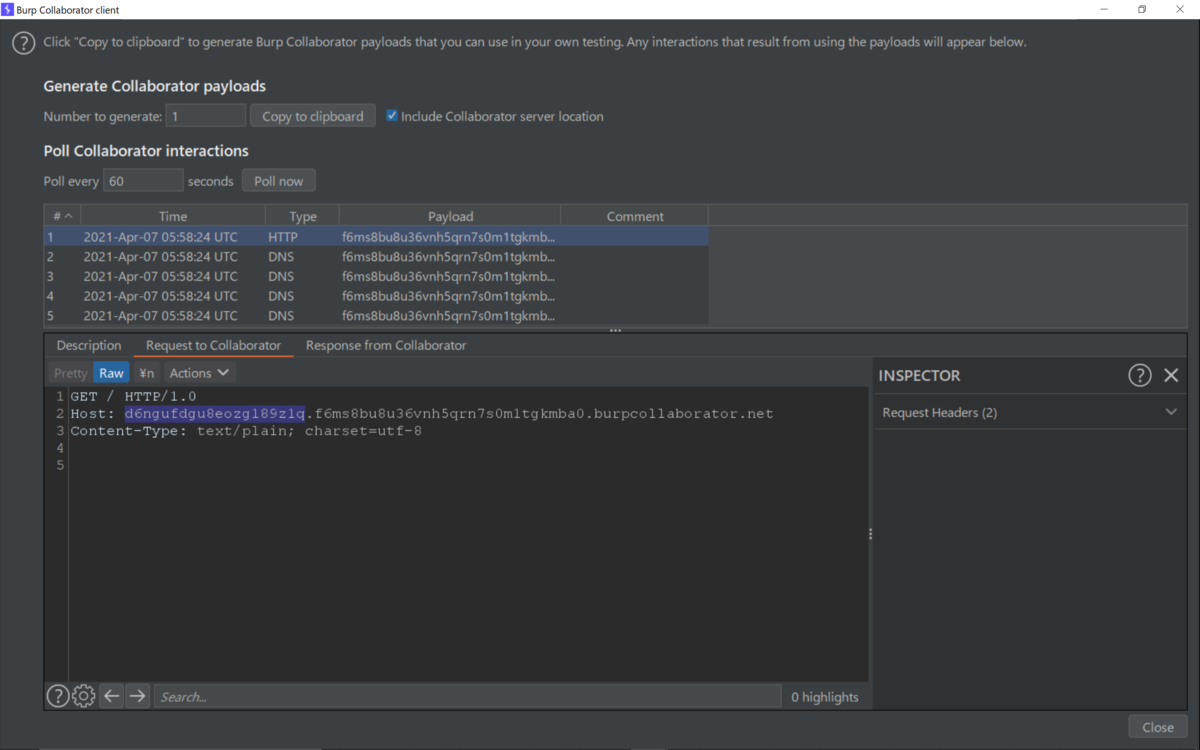1200x750 pixels.
Task: Click the Copy to clipboard button
Action: point(313,116)
